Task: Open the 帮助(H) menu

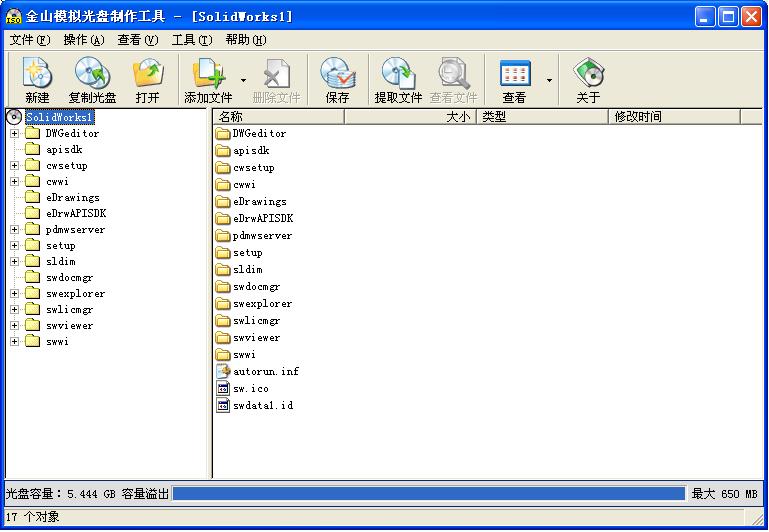Action: [x=246, y=40]
